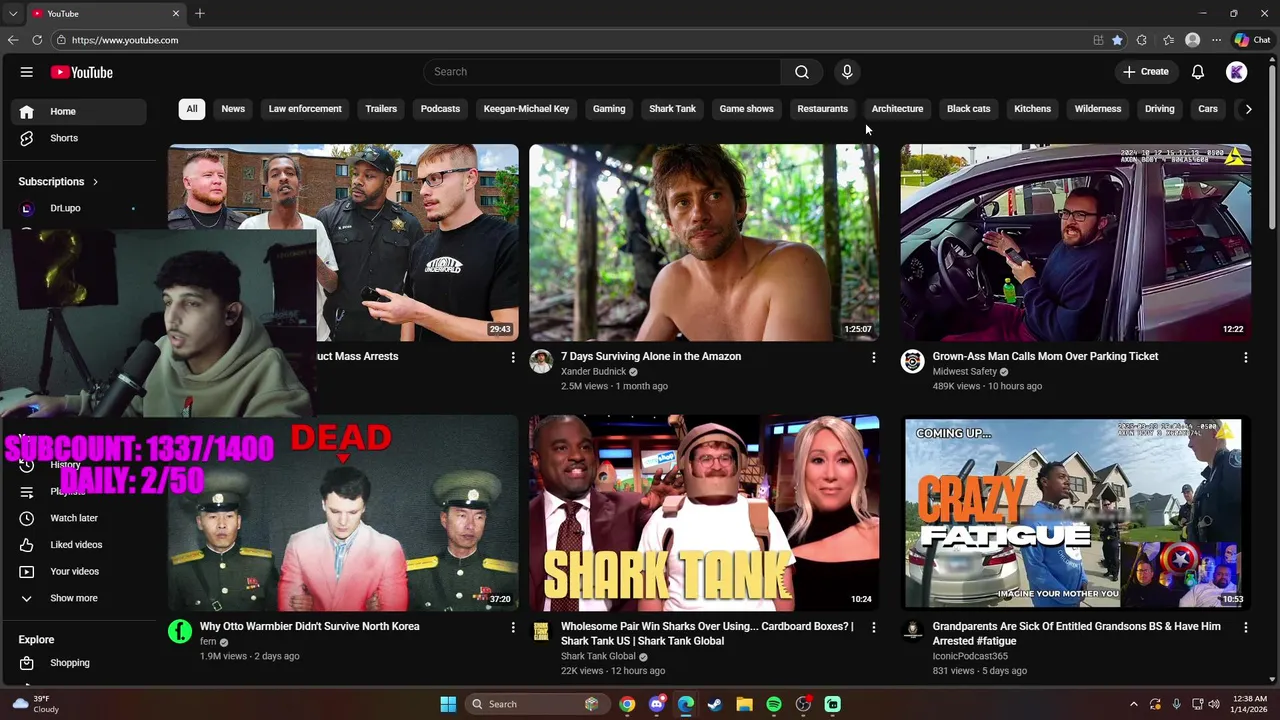Open the Edge favorites list icon
This screenshot has height=720, width=1280.
1168,40
